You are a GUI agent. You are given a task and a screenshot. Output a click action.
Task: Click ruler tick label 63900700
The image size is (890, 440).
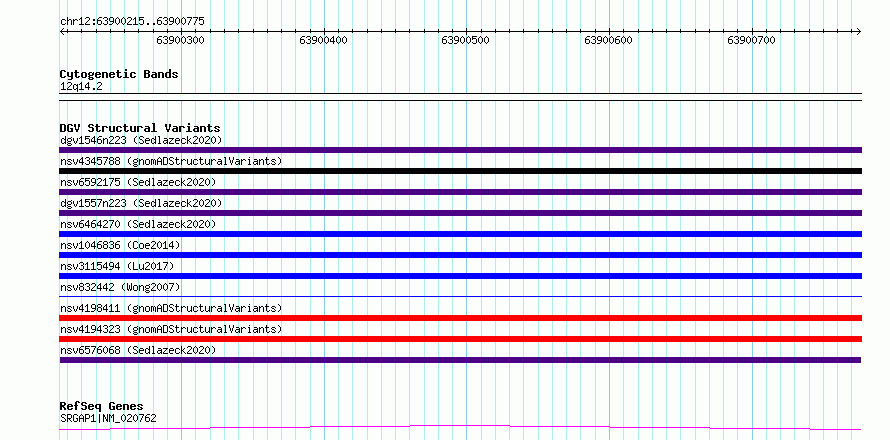751,40
